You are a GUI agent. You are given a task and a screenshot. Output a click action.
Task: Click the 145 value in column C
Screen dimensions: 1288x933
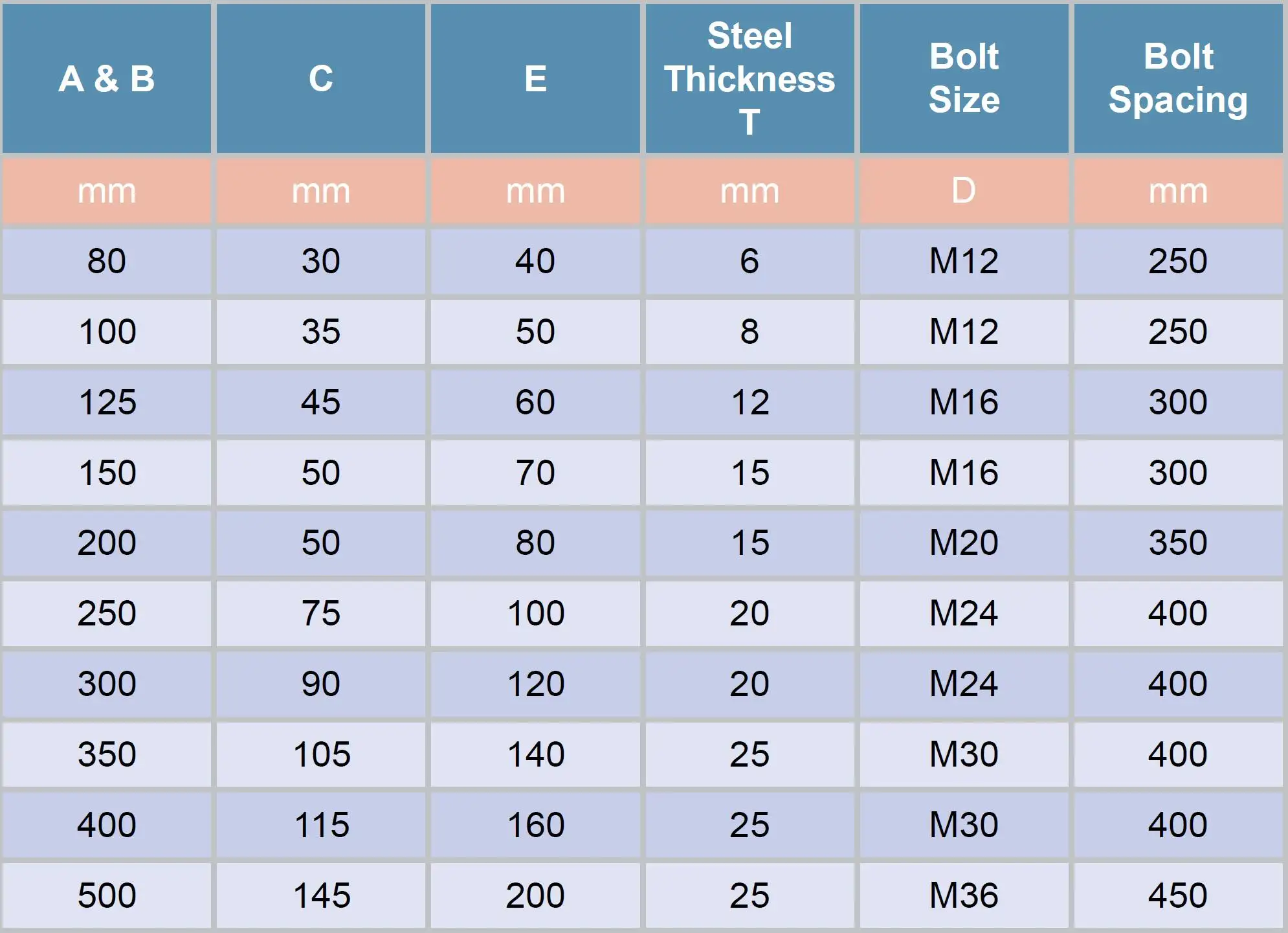point(321,895)
